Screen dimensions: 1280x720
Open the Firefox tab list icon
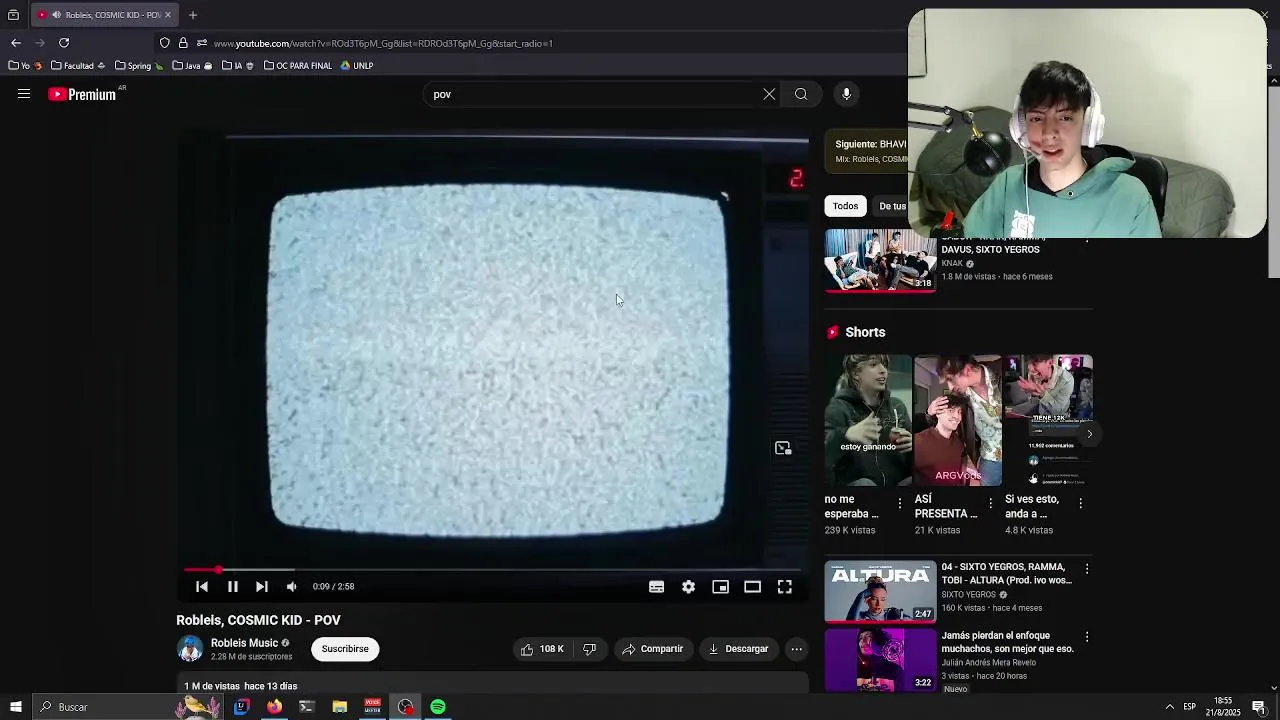tap(13, 15)
